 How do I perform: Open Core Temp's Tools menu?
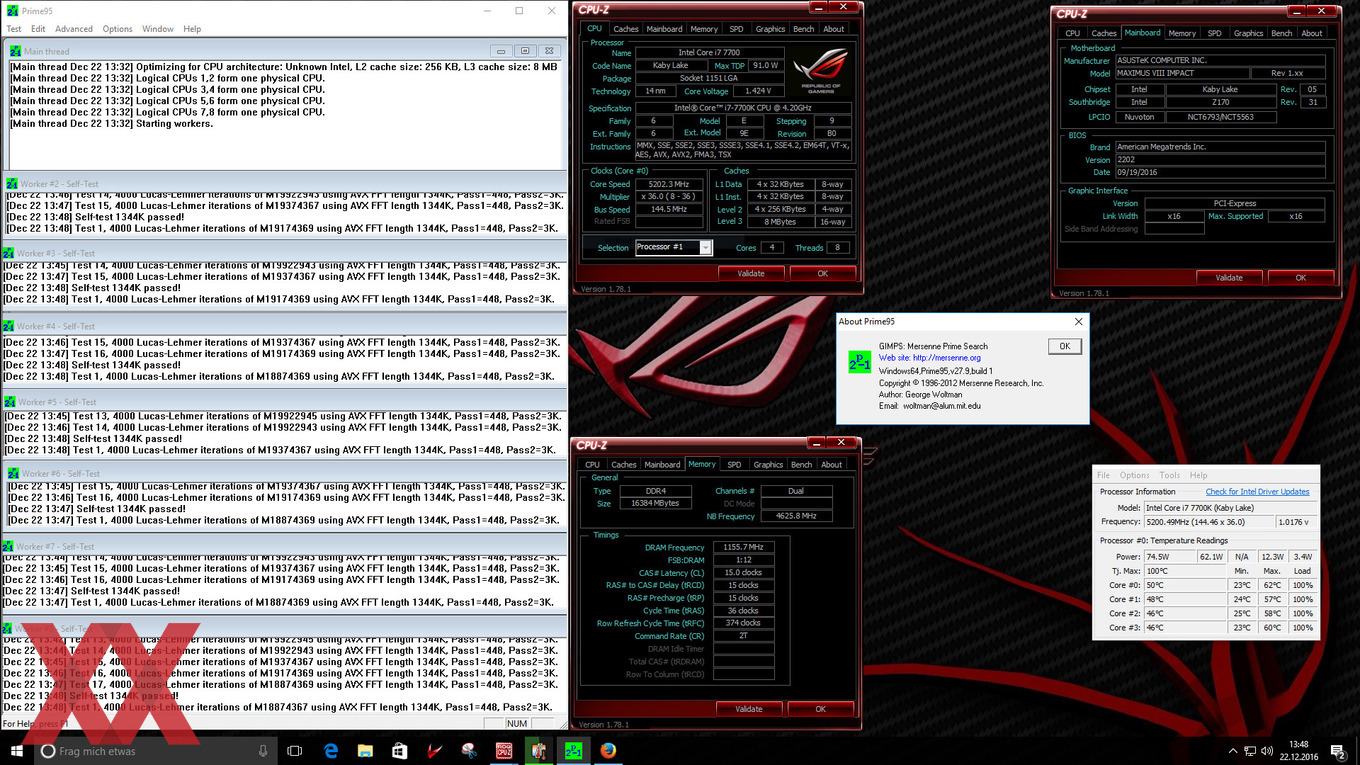[x=1169, y=475]
